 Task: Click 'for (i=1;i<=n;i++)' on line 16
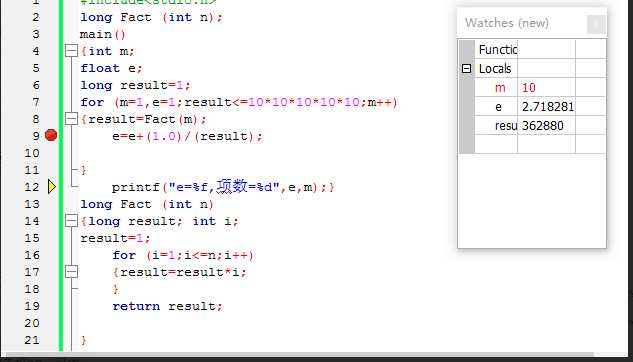183,255
